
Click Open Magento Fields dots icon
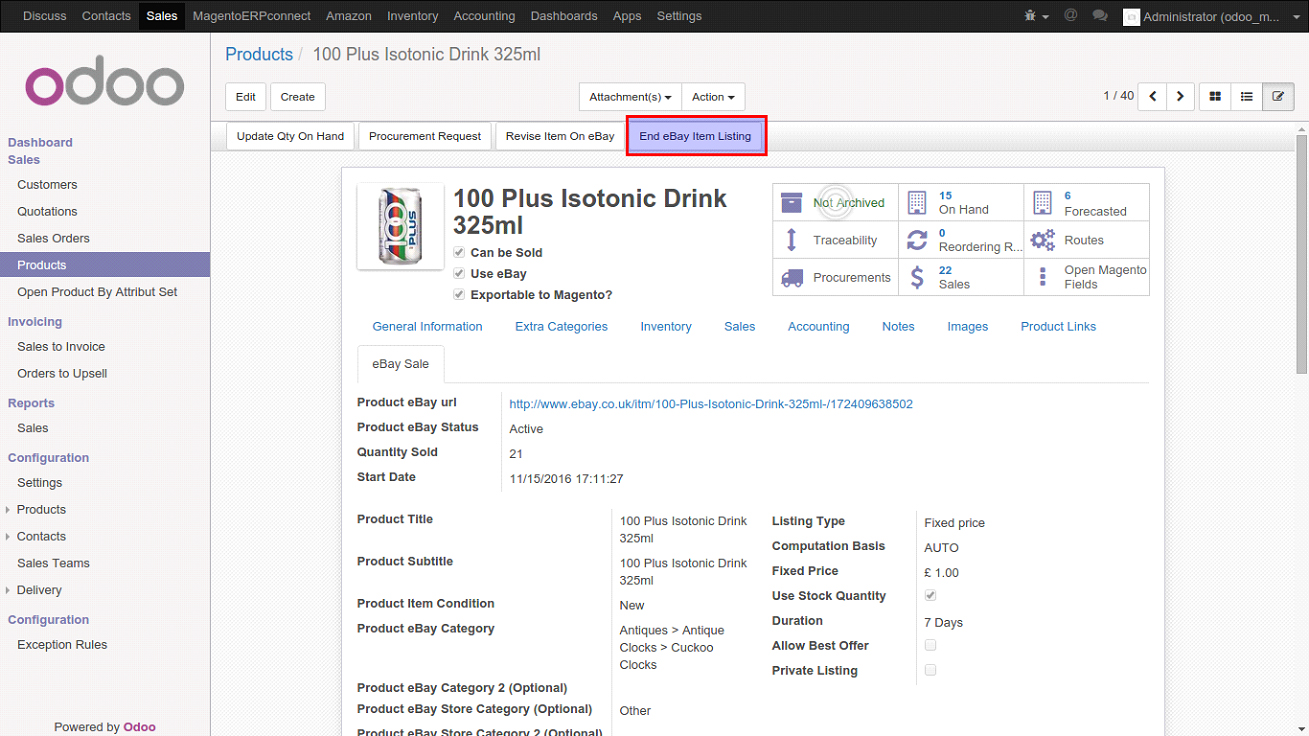point(1043,277)
